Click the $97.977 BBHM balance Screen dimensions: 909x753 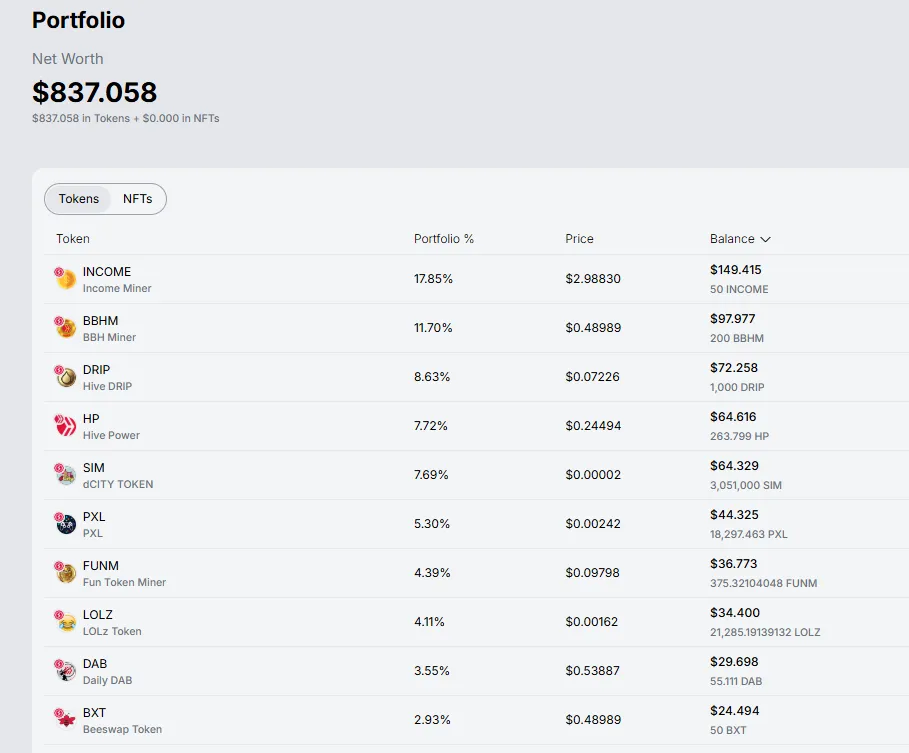(733, 319)
